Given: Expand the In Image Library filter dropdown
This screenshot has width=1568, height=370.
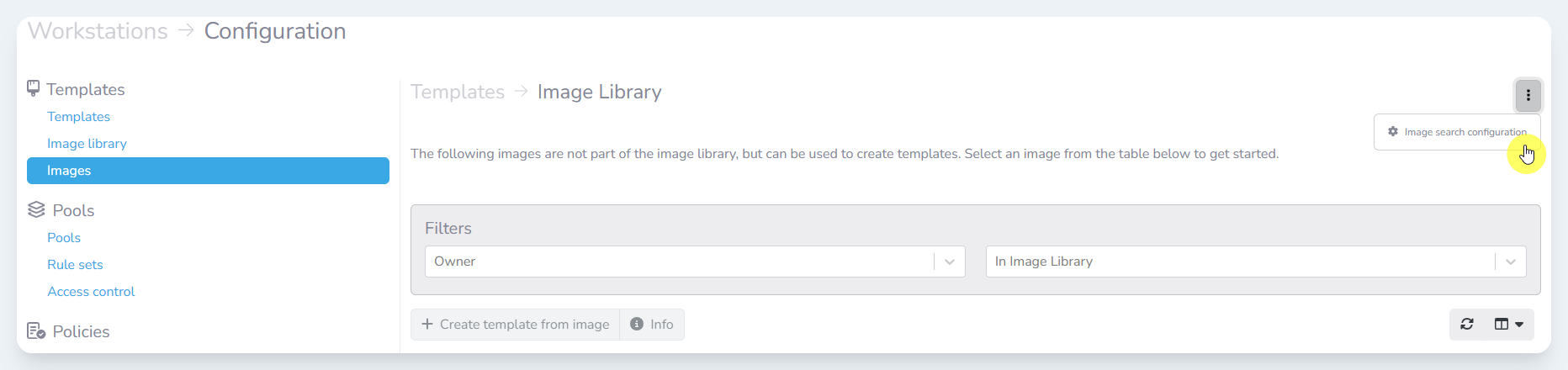Looking at the screenshot, I should [1511, 262].
